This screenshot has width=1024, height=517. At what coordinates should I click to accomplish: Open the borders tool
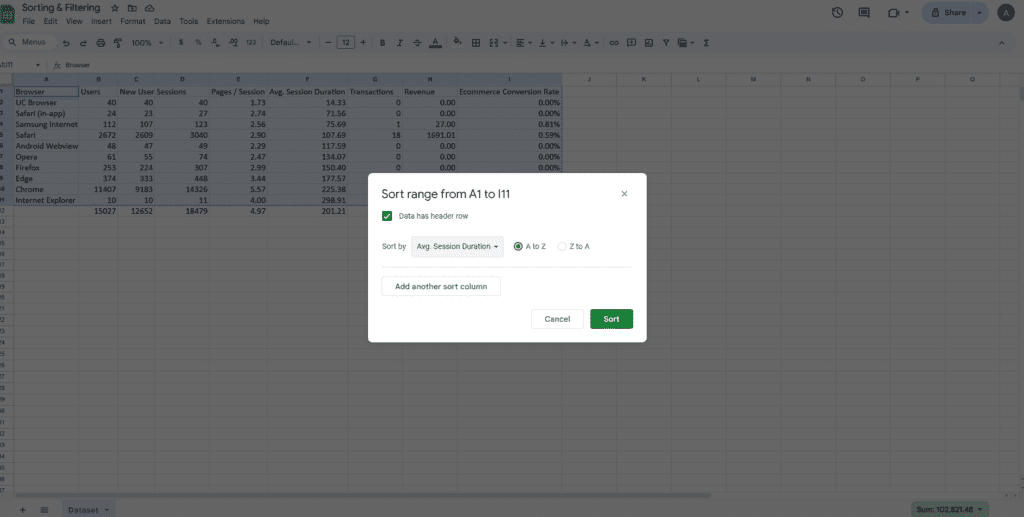coord(476,43)
